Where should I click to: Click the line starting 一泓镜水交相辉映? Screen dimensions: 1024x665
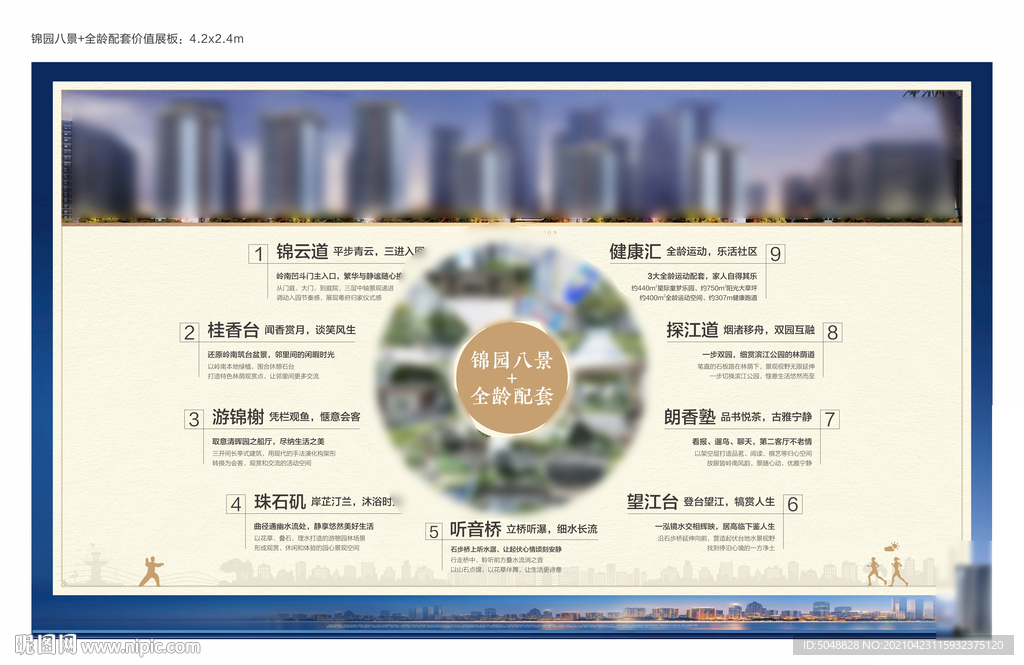coord(715,527)
